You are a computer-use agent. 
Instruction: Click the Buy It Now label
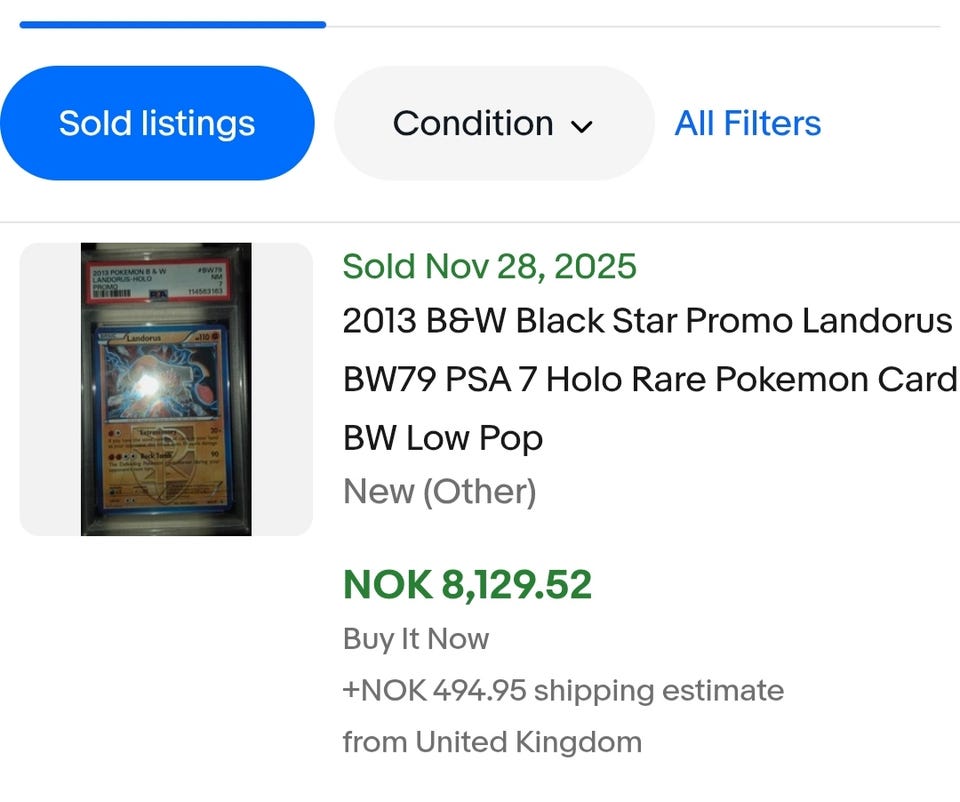tap(415, 639)
